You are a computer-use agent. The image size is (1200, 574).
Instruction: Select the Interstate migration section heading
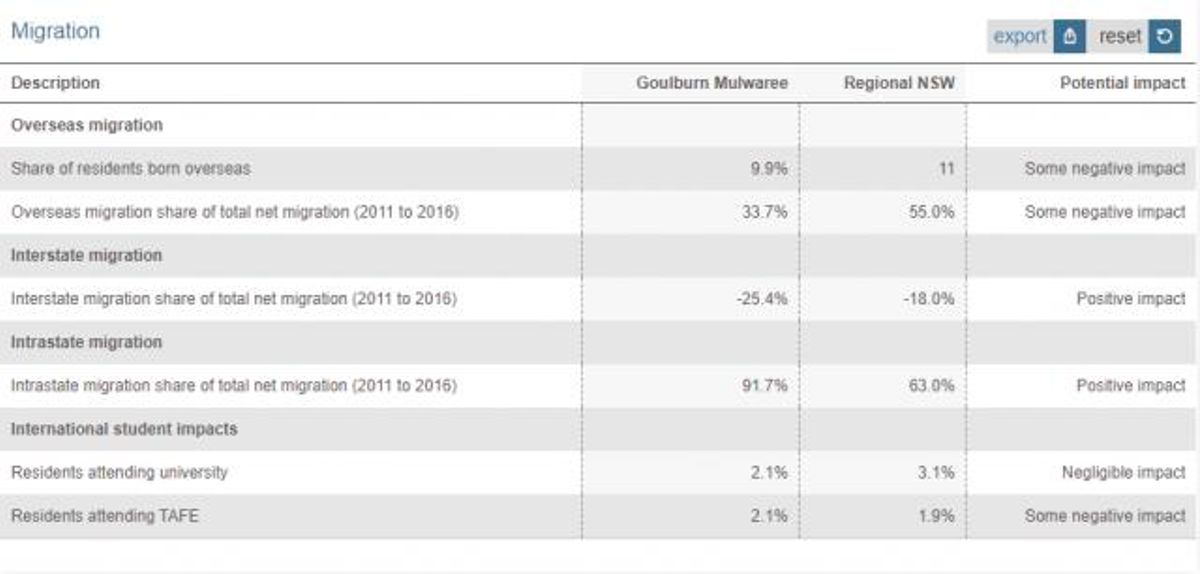[86, 255]
